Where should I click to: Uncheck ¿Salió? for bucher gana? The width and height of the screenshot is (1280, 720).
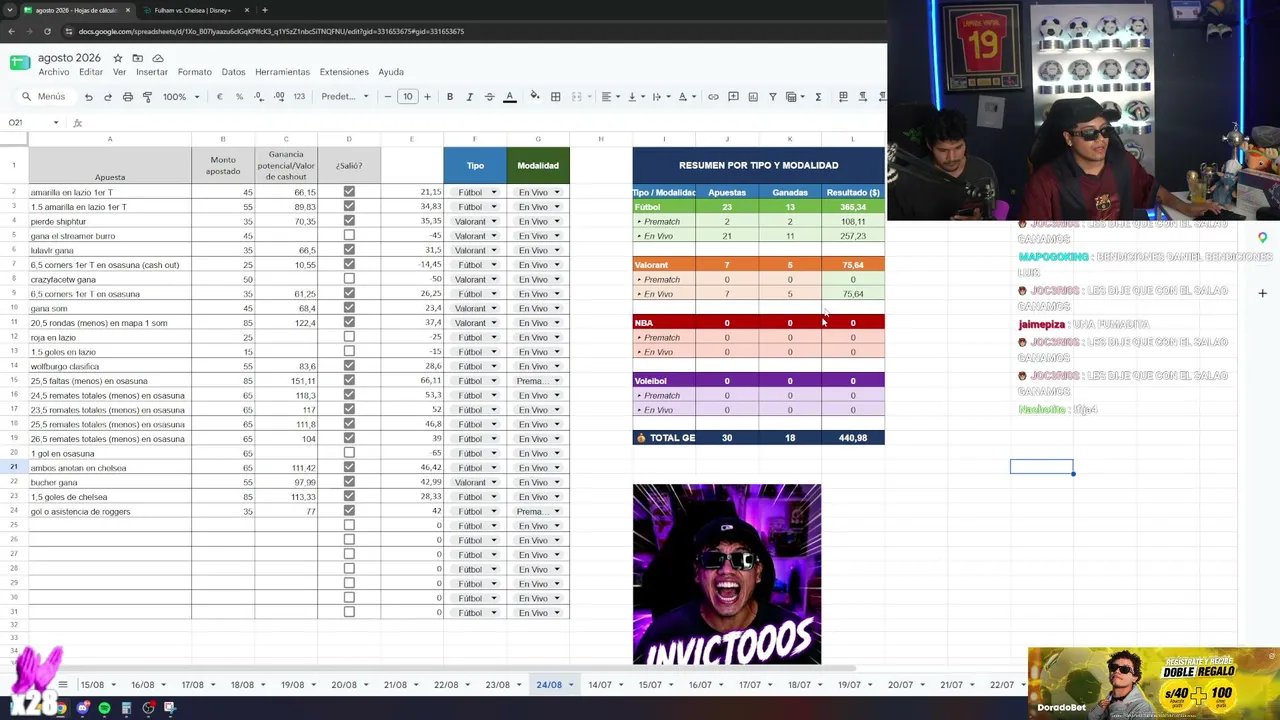click(x=349, y=482)
